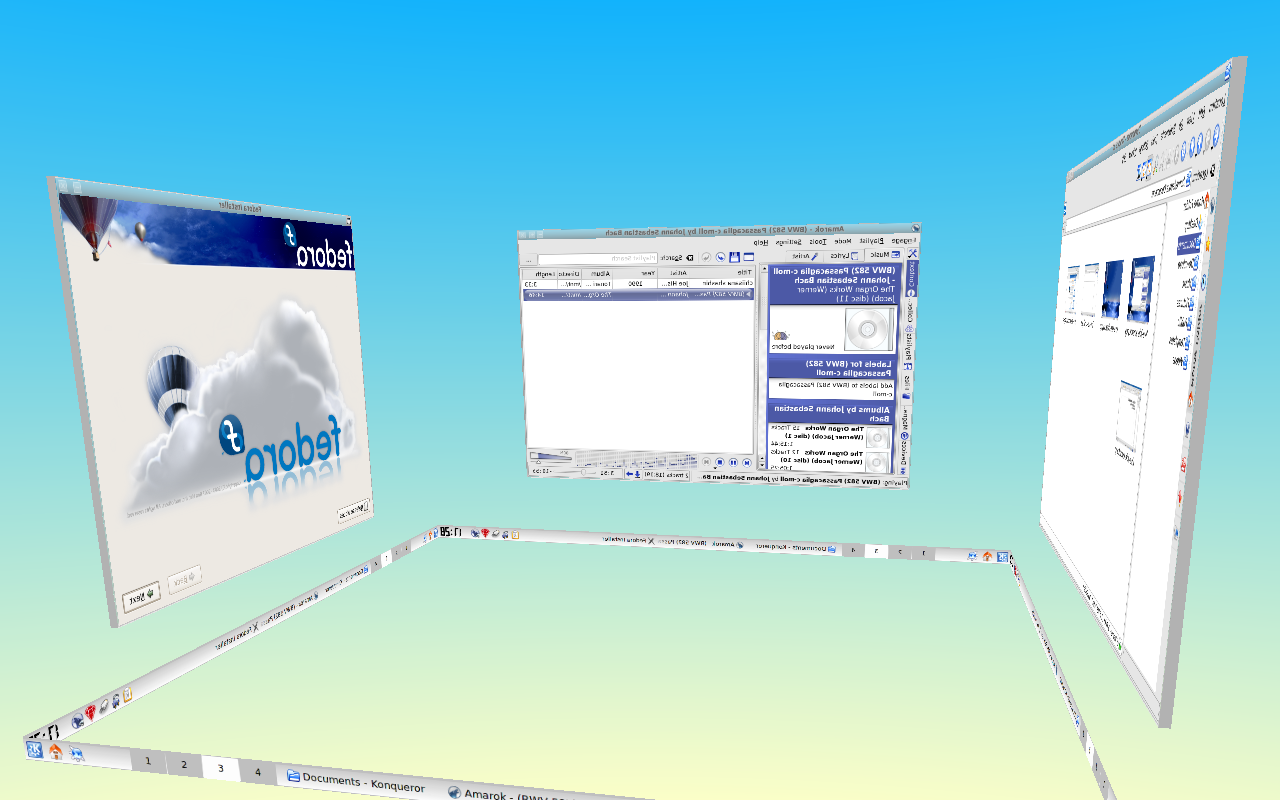Open Amarok Tools menu

click(x=818, y=241)
